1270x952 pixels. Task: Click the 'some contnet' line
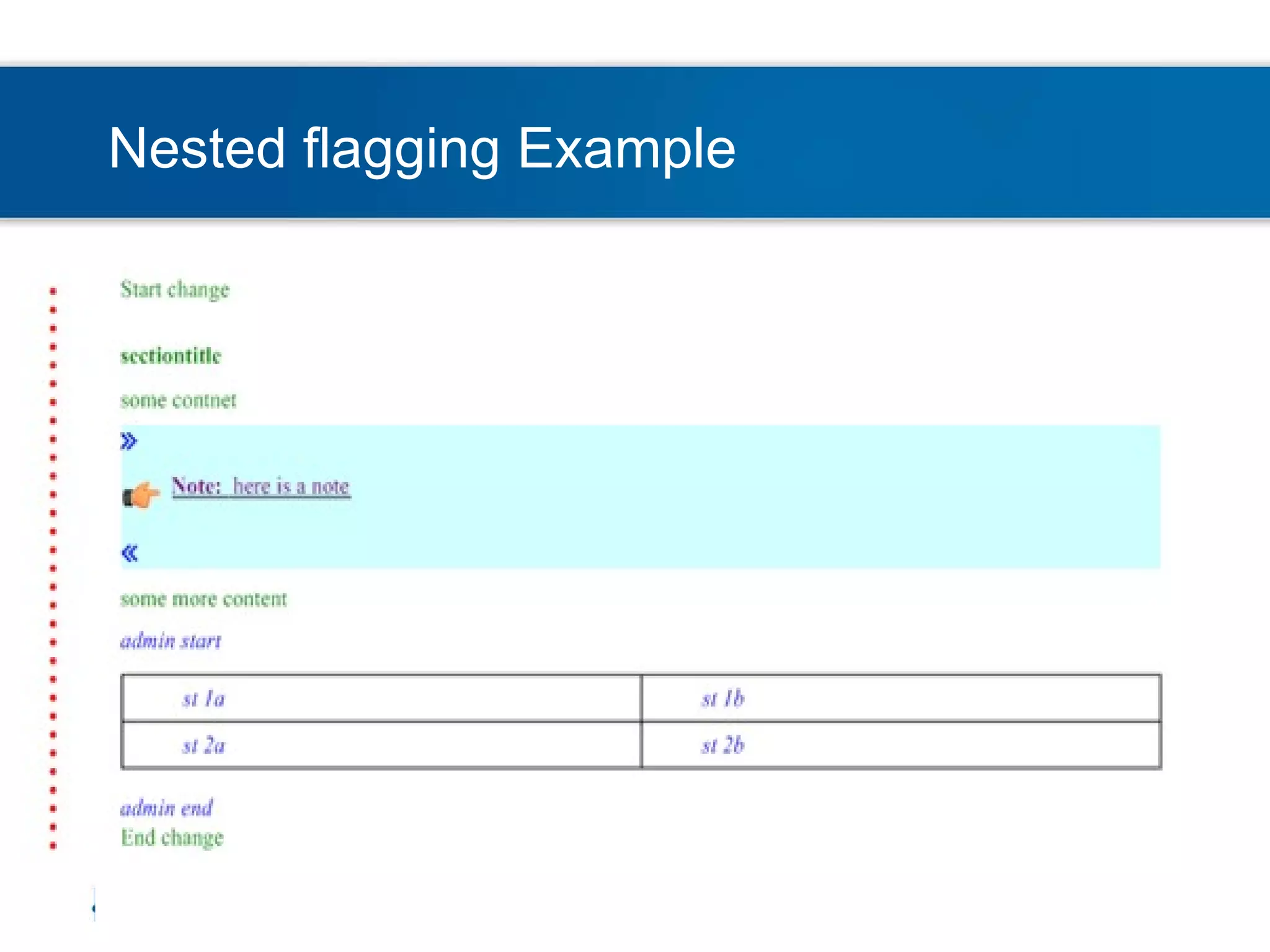[x=179, y=400]
